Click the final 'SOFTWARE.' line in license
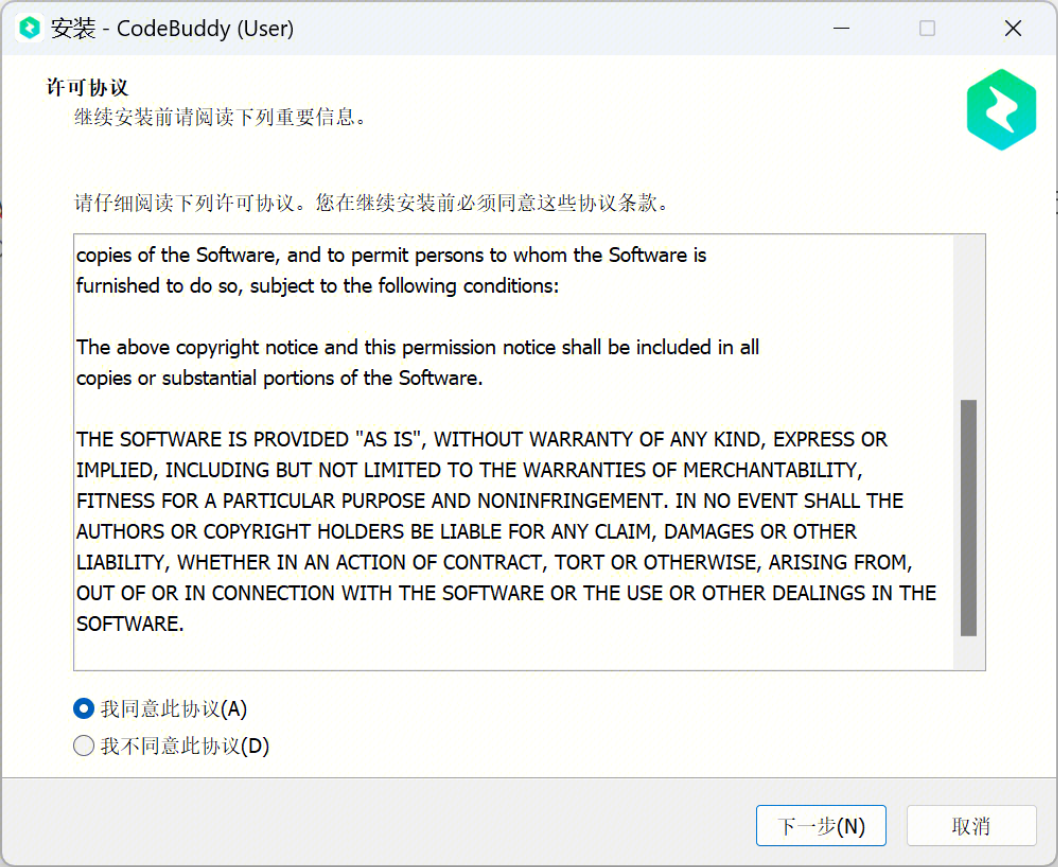 point(130,623)
